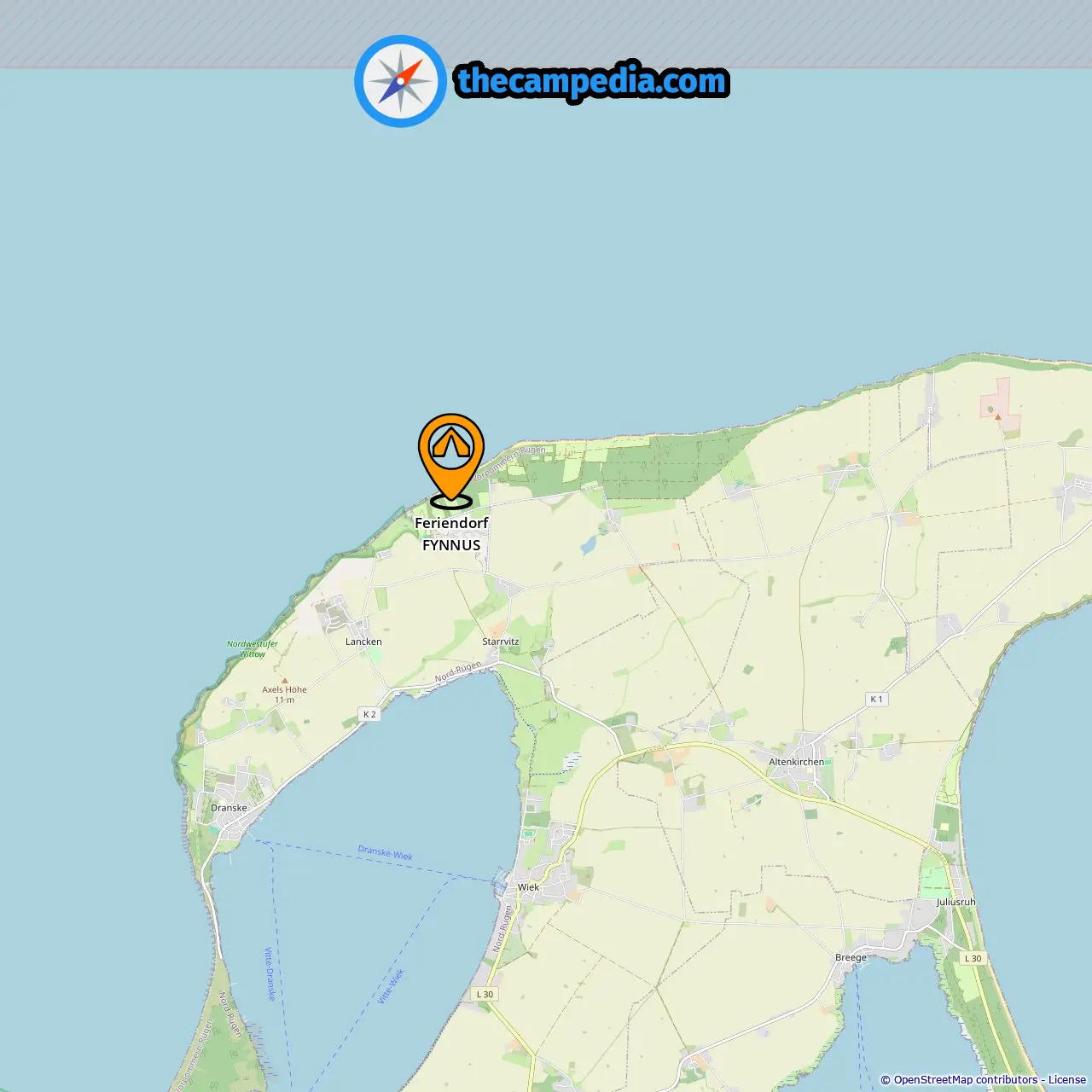Select the Breege village label
Viewport: 1092px width, 1092px height.
[x=851, y=957]
